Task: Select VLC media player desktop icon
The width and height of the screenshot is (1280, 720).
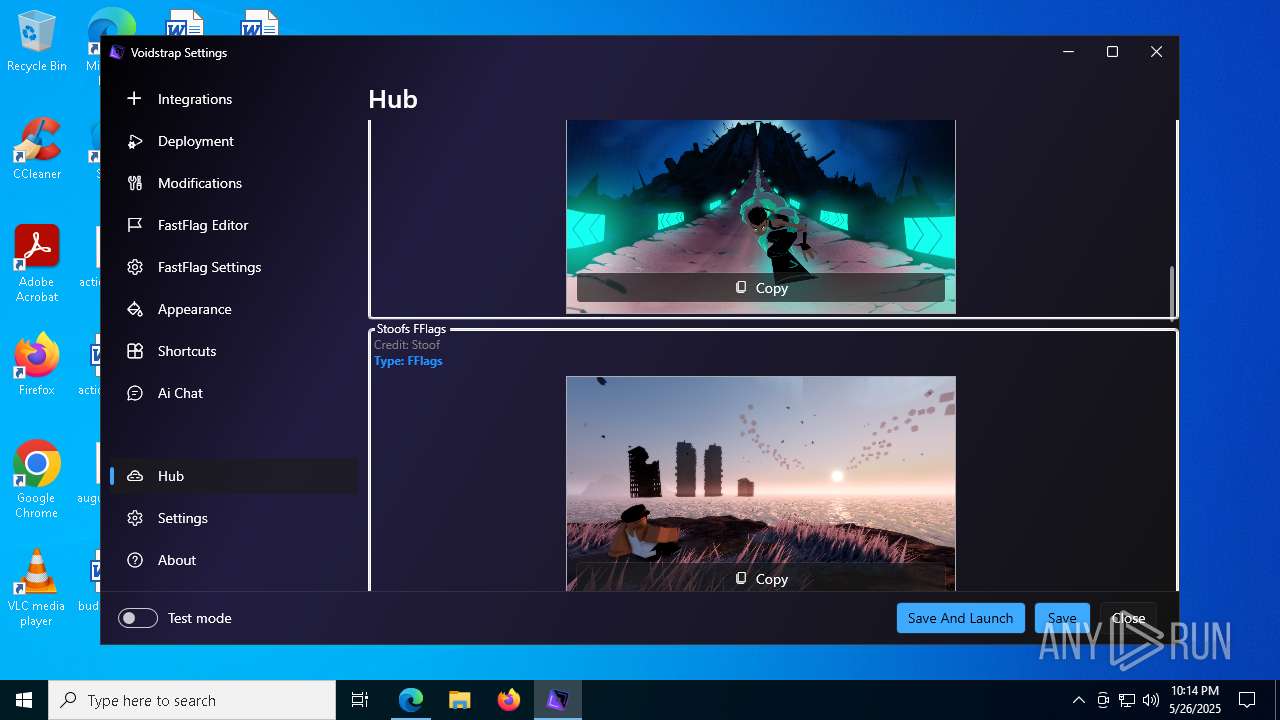Action: click(x=37, y=588)
